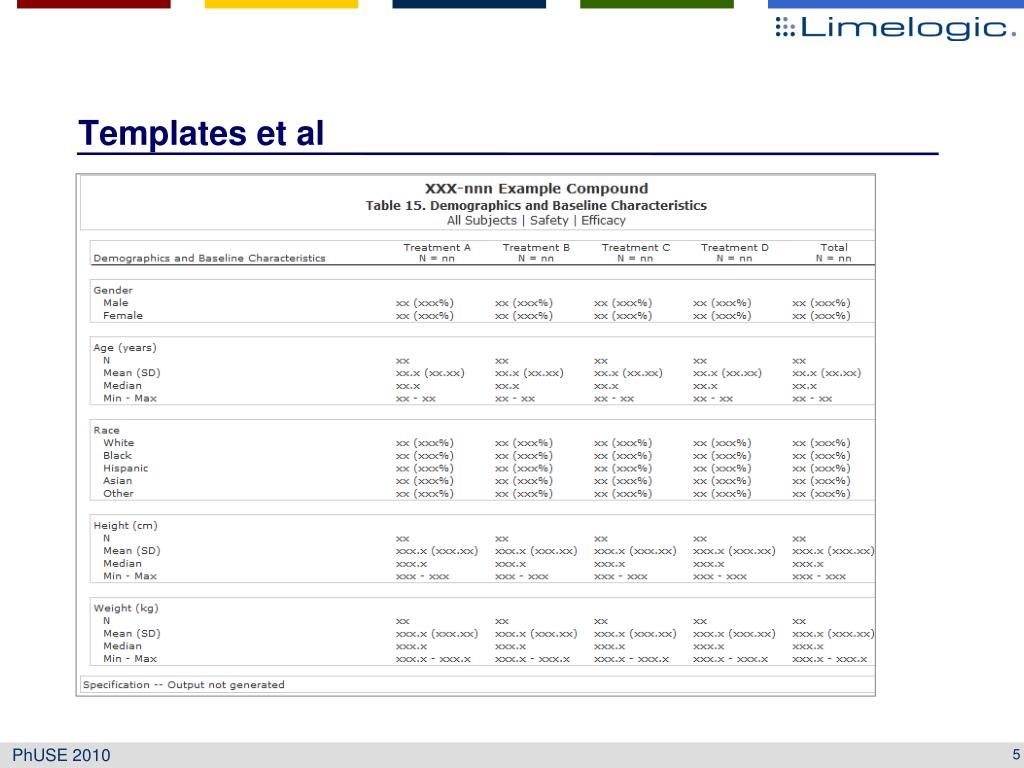Open the All Subjects population link
The image size is (1024, 768).
(481, 221)
